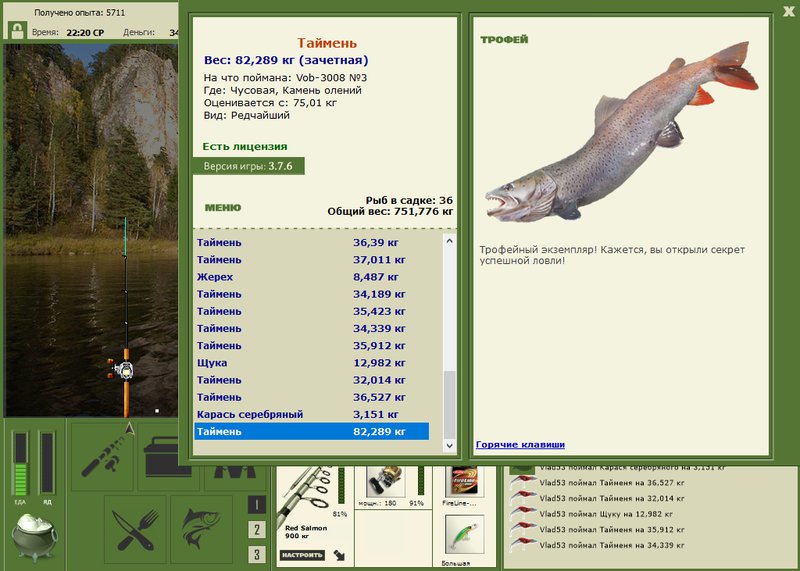The image size is (800, 571).
Task: Click the fish list scrollbar up arrow
Action: coord(449,240)
